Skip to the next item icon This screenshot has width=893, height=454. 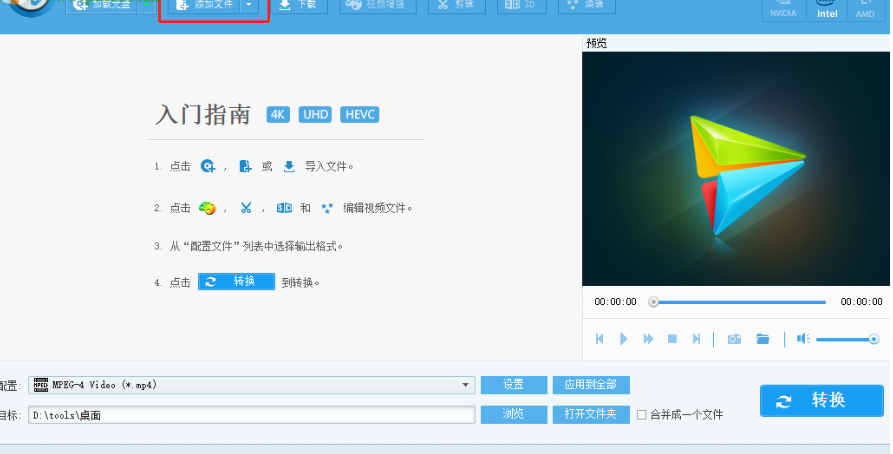696,339
